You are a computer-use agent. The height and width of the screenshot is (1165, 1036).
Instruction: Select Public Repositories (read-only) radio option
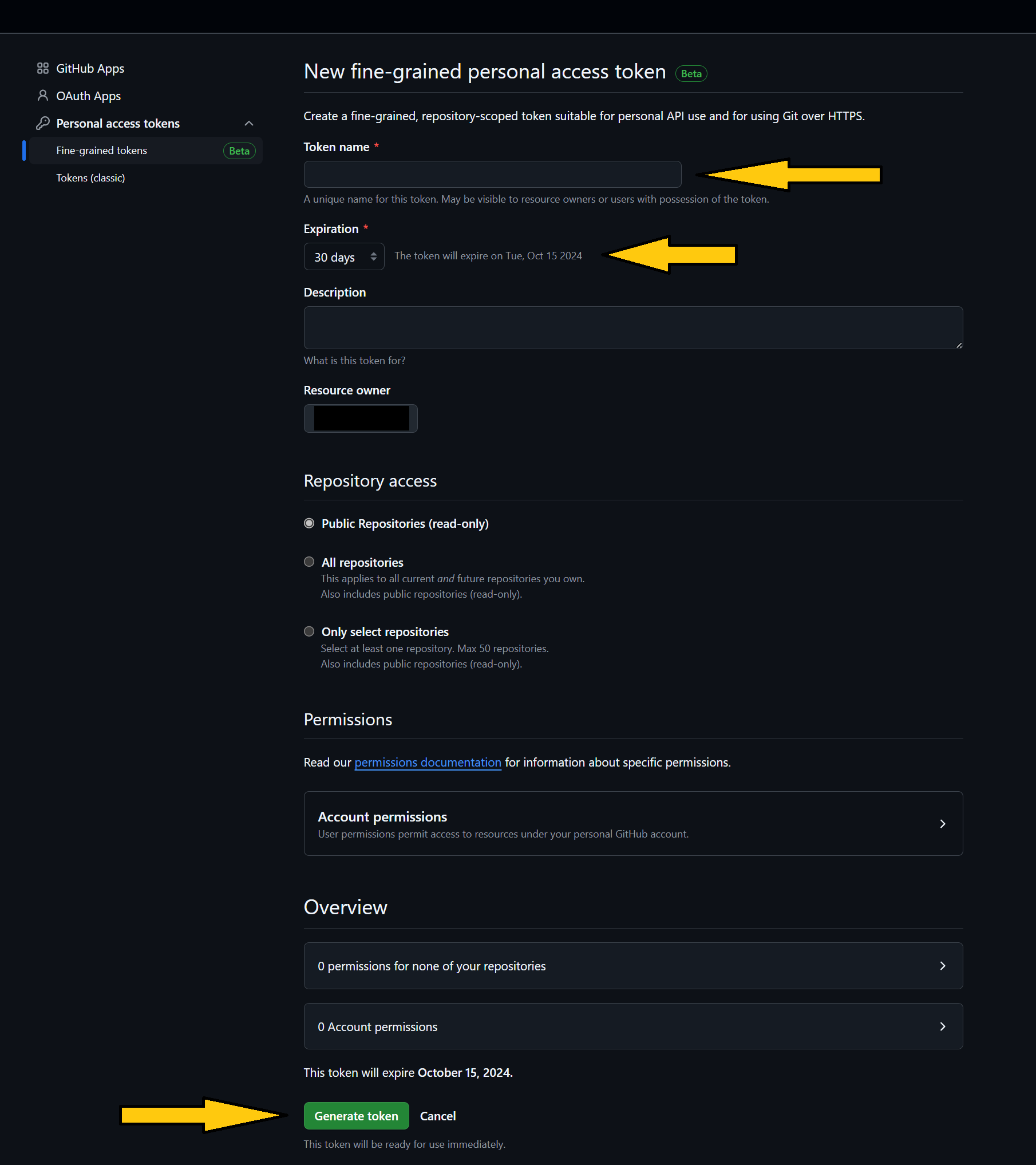(310, 524)
